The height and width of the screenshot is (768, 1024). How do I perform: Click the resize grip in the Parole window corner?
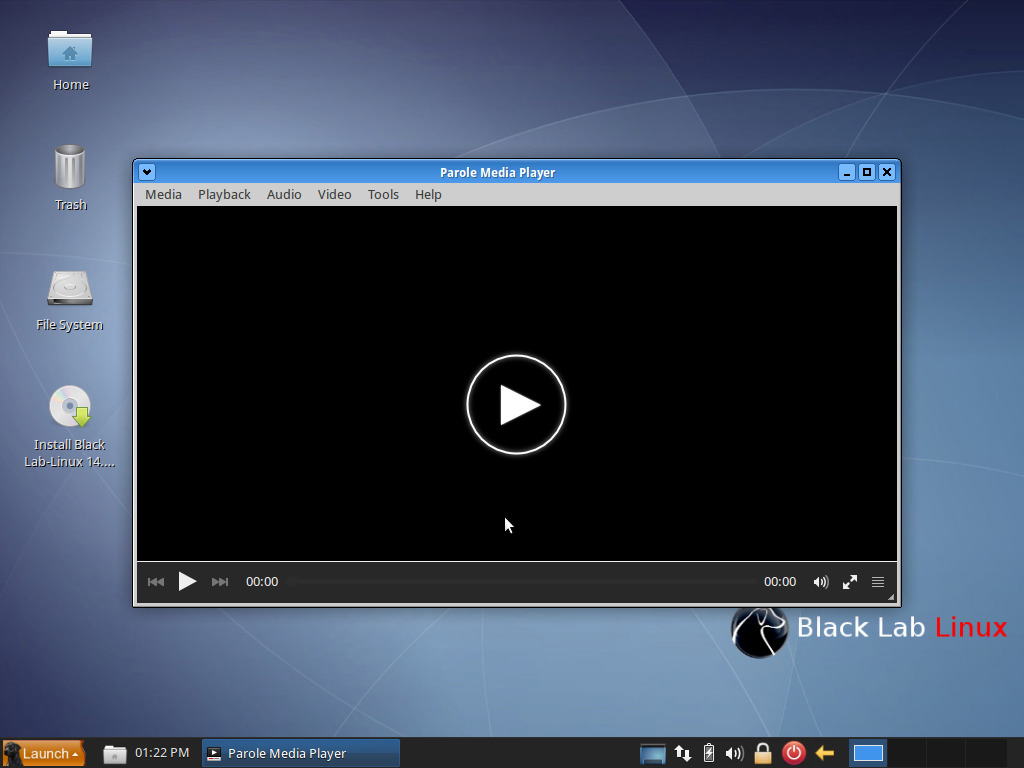(x=891, y=597)
